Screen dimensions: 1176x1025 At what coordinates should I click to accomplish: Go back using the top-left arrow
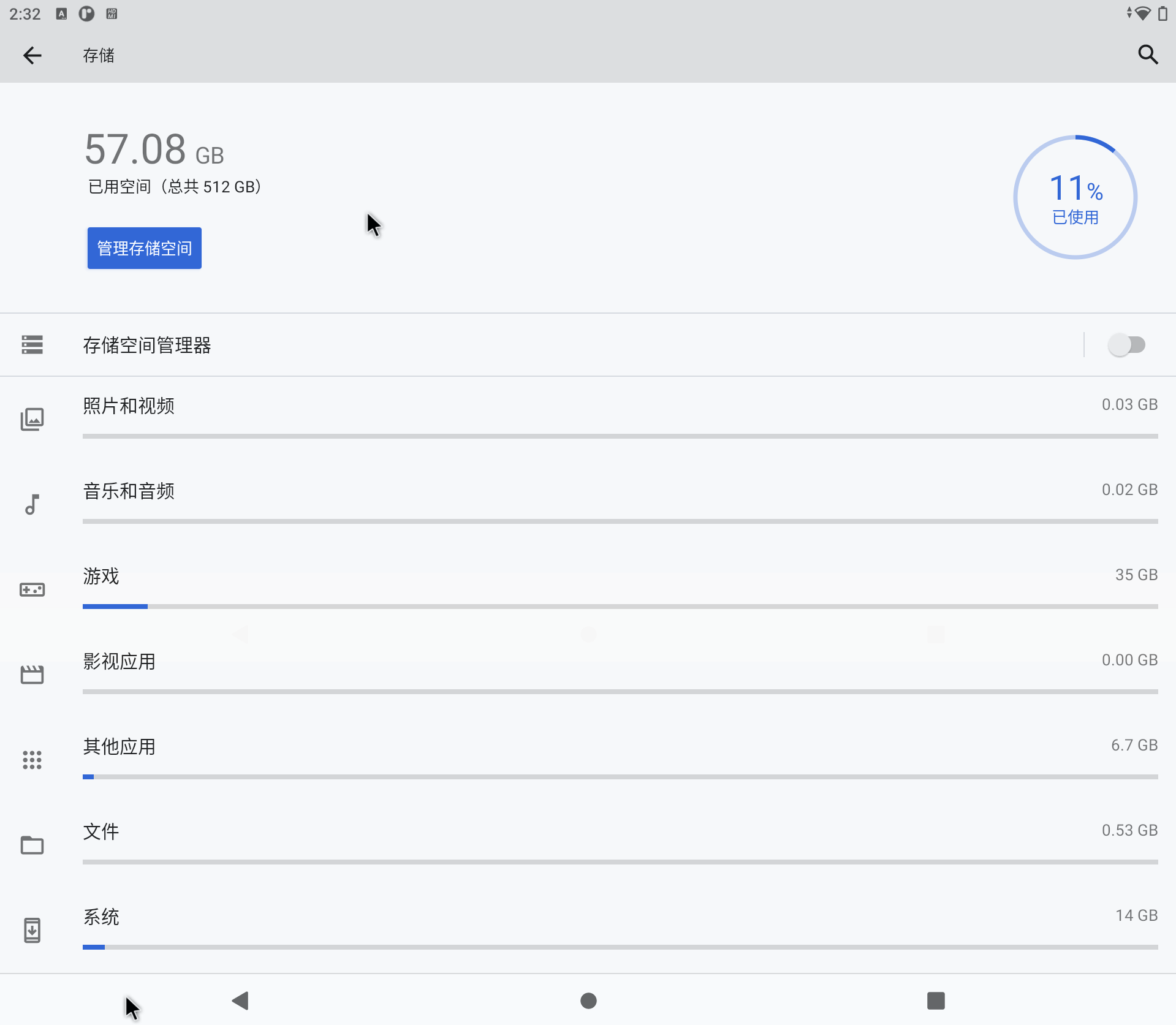[32, 56]
